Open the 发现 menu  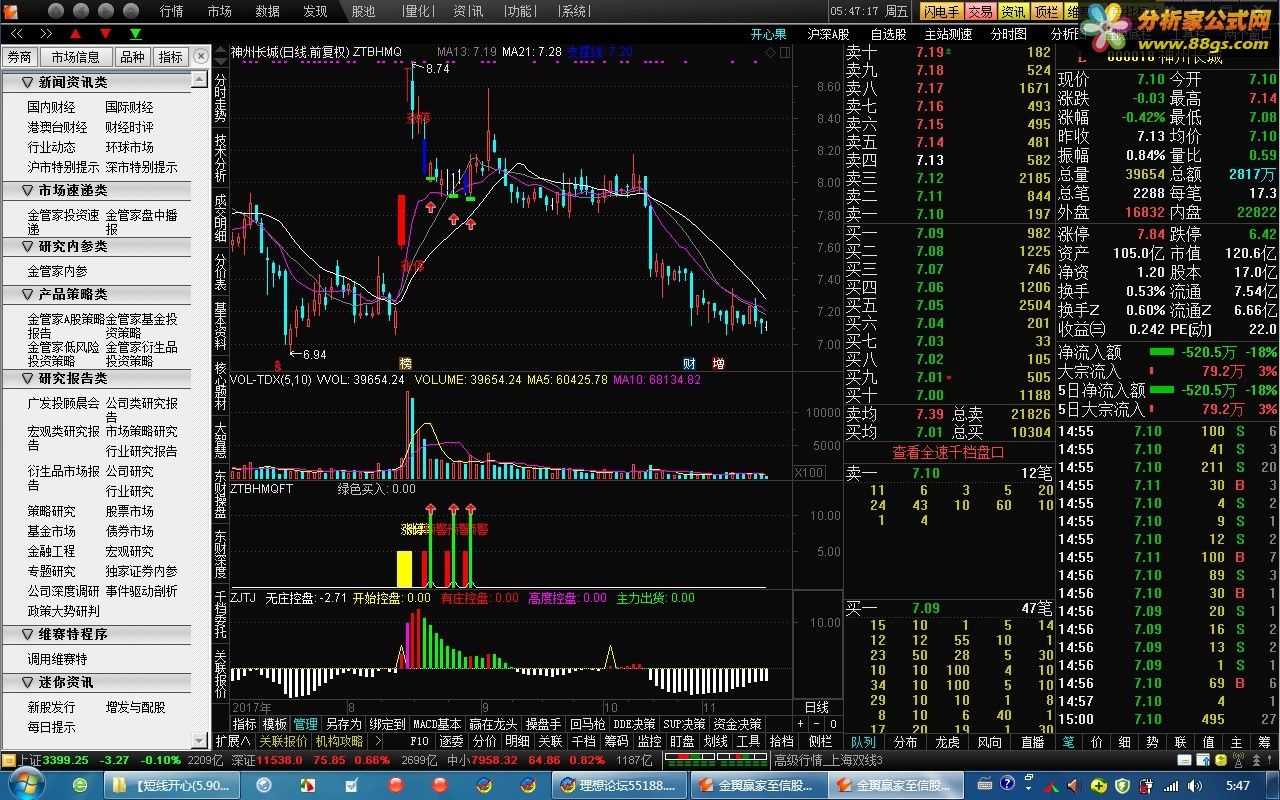point(315,11)
